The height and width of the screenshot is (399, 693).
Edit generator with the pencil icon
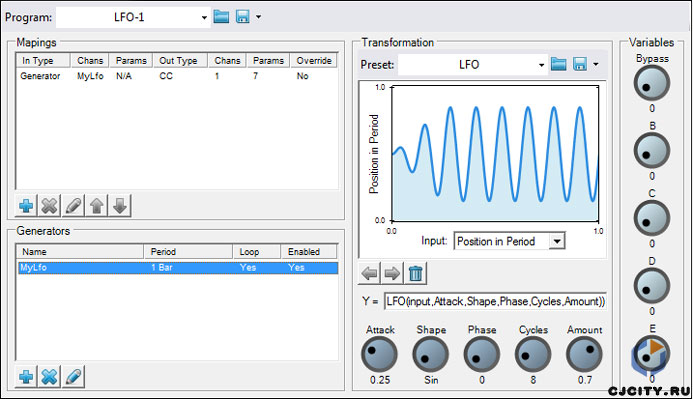pyautogui.click(x=73, y=376)
